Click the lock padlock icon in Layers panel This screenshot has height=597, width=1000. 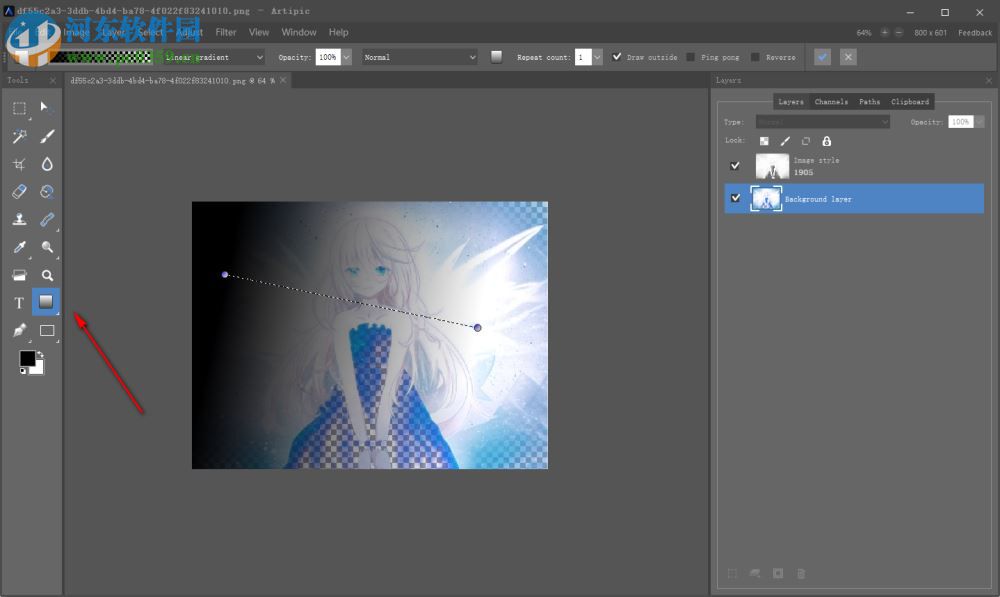click(x=826, y=141)
